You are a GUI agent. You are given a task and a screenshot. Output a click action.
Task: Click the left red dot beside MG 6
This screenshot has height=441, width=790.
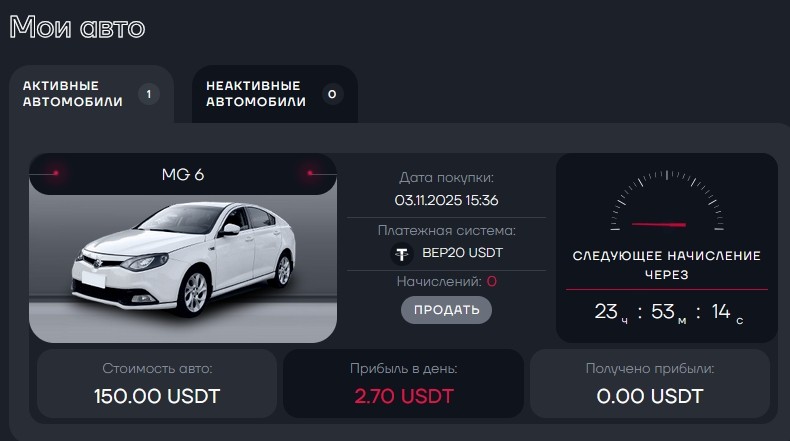pyautogui.click(x=56, y=174)
